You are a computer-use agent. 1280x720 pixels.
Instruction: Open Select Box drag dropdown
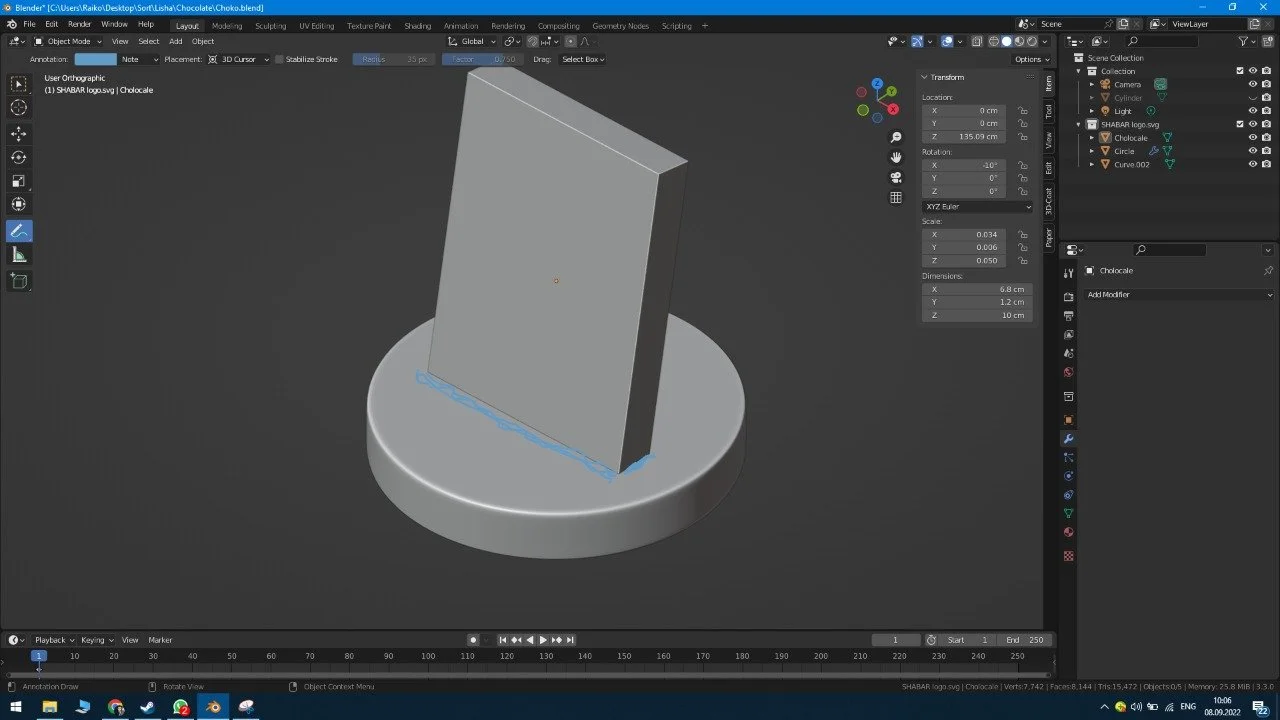click(x=582, y=59)
